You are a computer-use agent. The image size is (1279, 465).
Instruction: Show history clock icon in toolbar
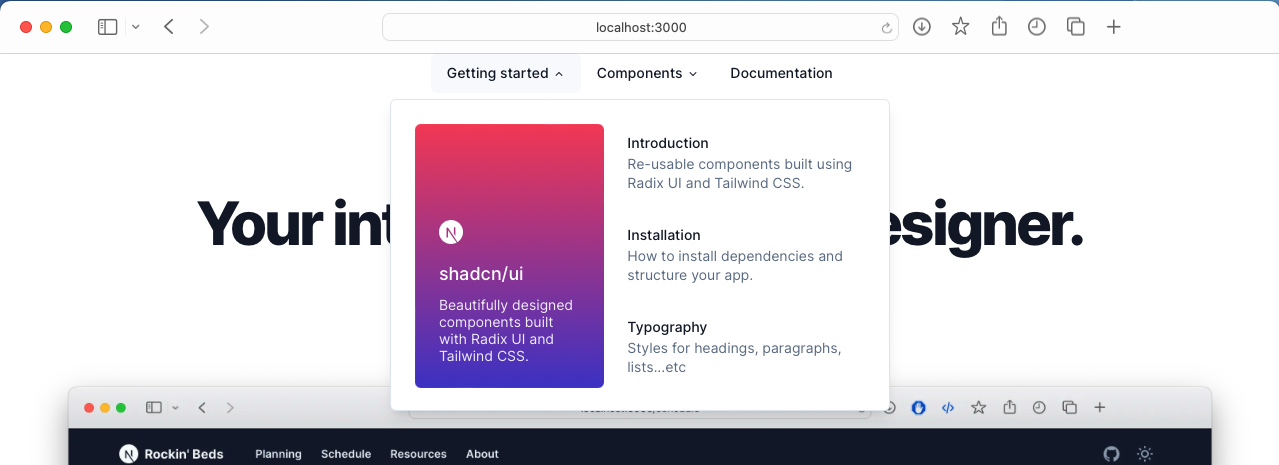(x=1037, y=27)
